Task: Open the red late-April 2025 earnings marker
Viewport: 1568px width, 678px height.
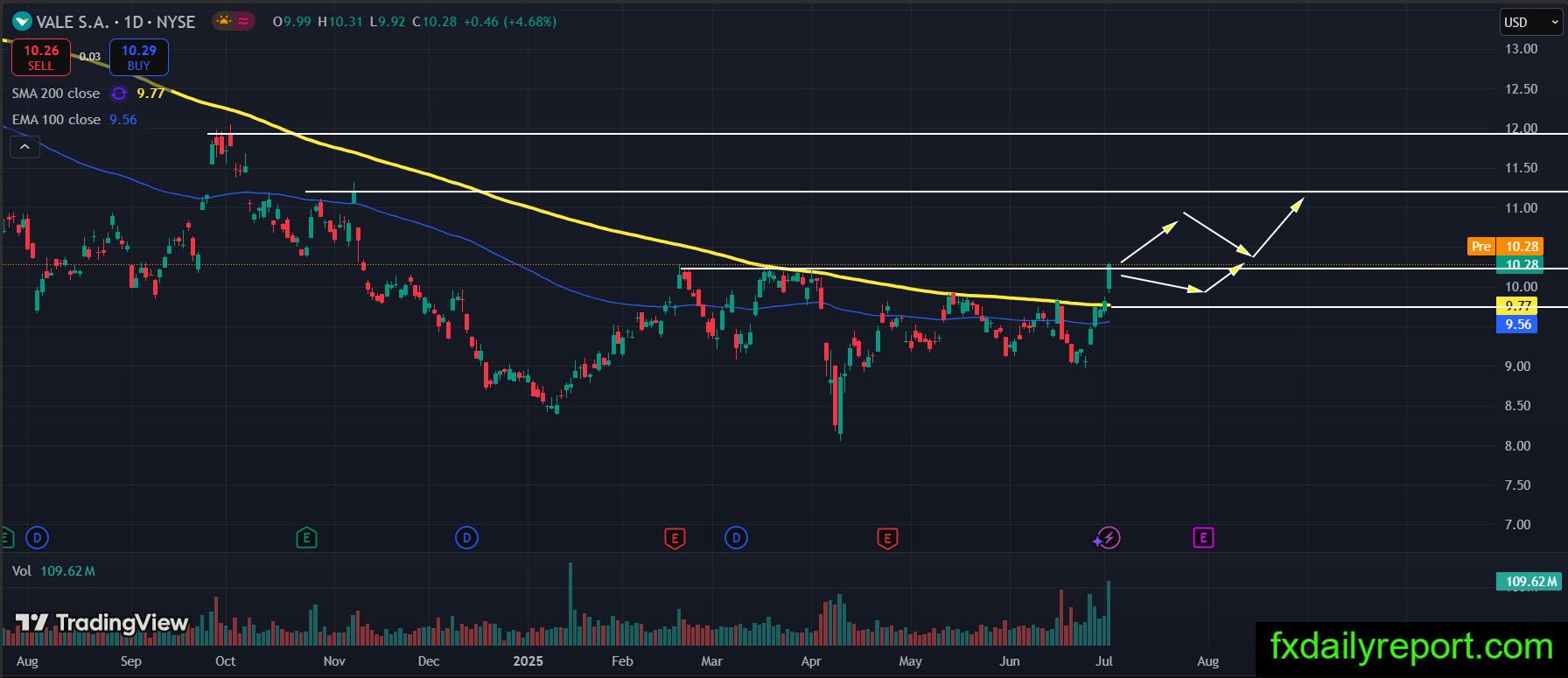Action: 887,537
